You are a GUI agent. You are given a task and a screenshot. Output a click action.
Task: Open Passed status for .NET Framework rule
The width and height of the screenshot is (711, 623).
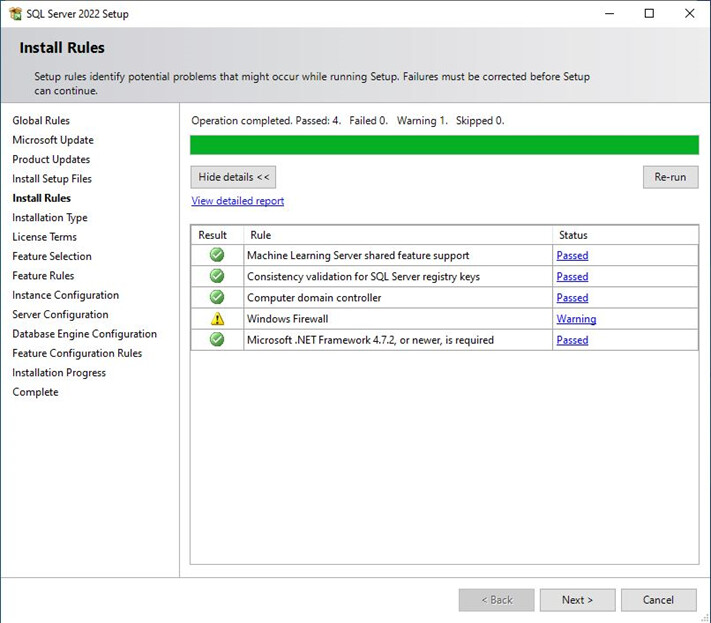(x=572, y=340)
